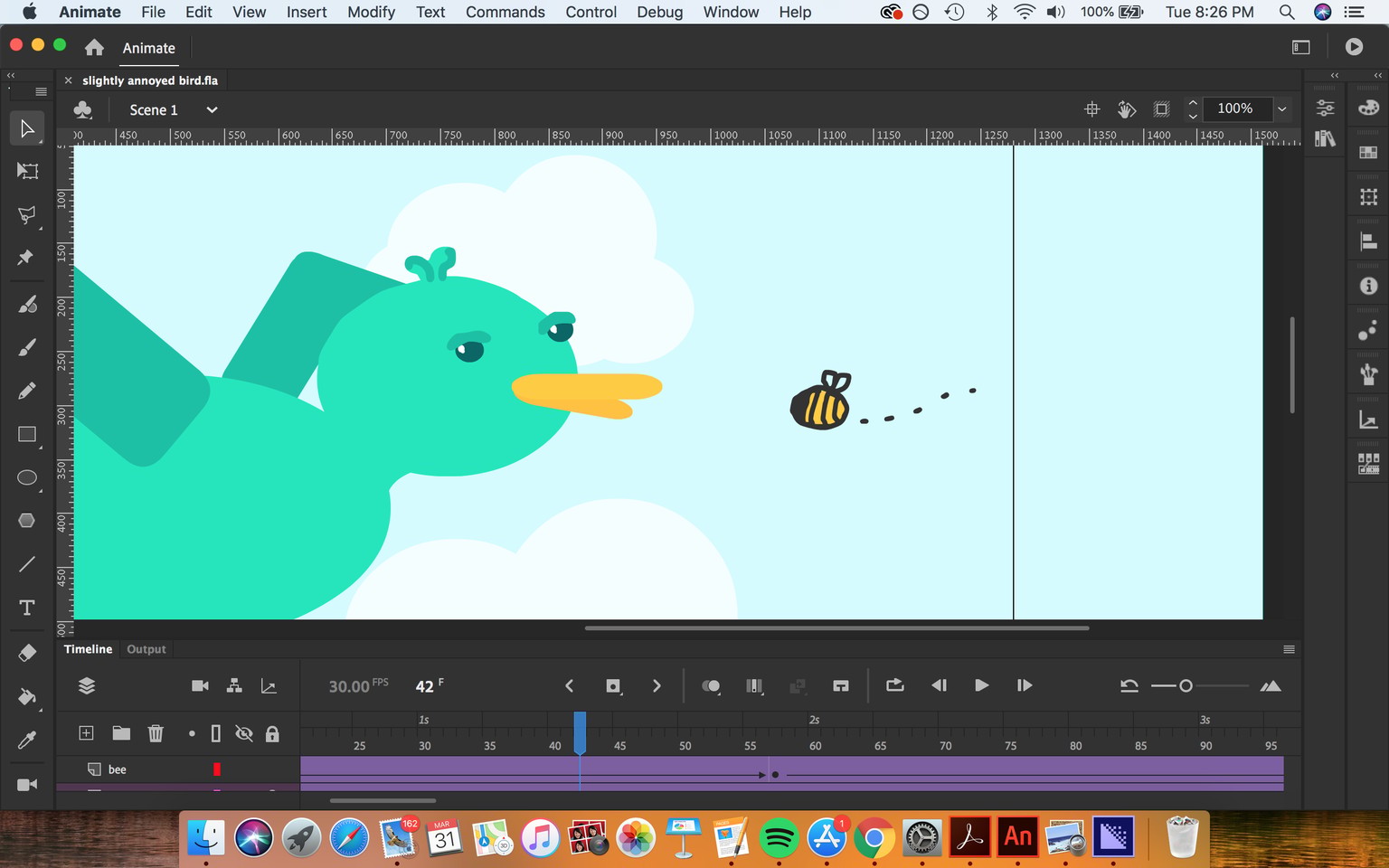This screenshot has height=868, width=1389.
Task: Click the Rotation tool icon above stage
Action: tap(1126, 109)
